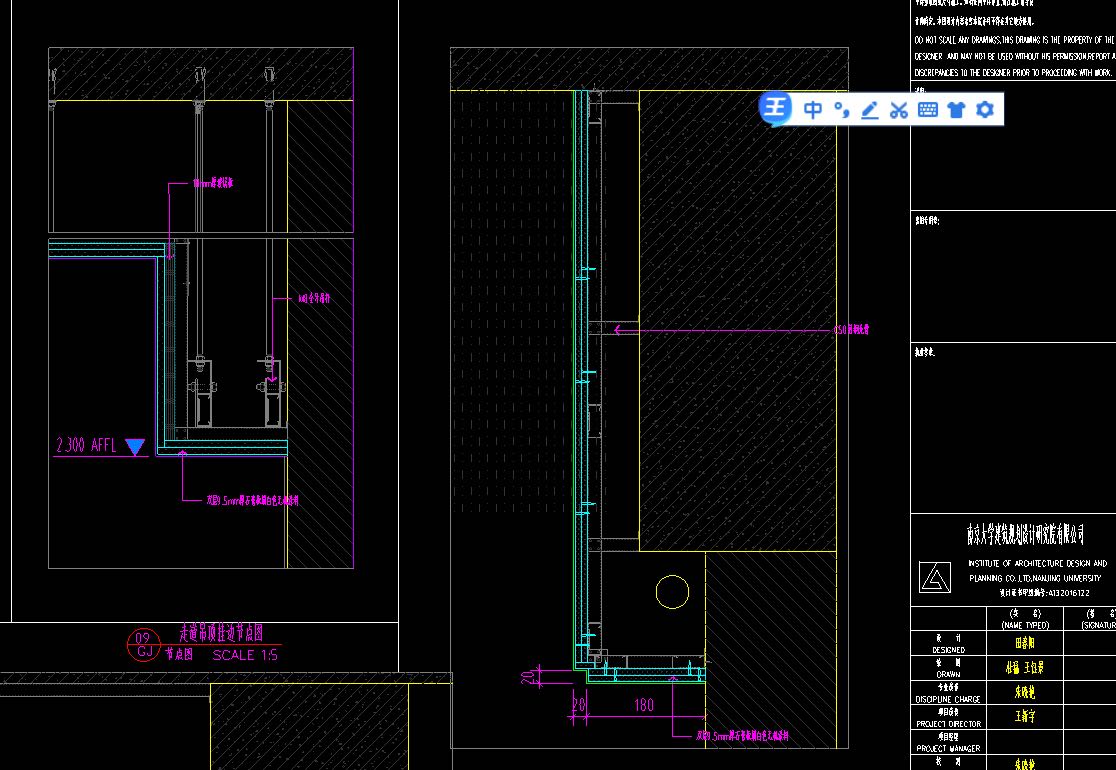Select the yellow circle in section detail
The image size is (1116, 770).
[x=672, y=592]
